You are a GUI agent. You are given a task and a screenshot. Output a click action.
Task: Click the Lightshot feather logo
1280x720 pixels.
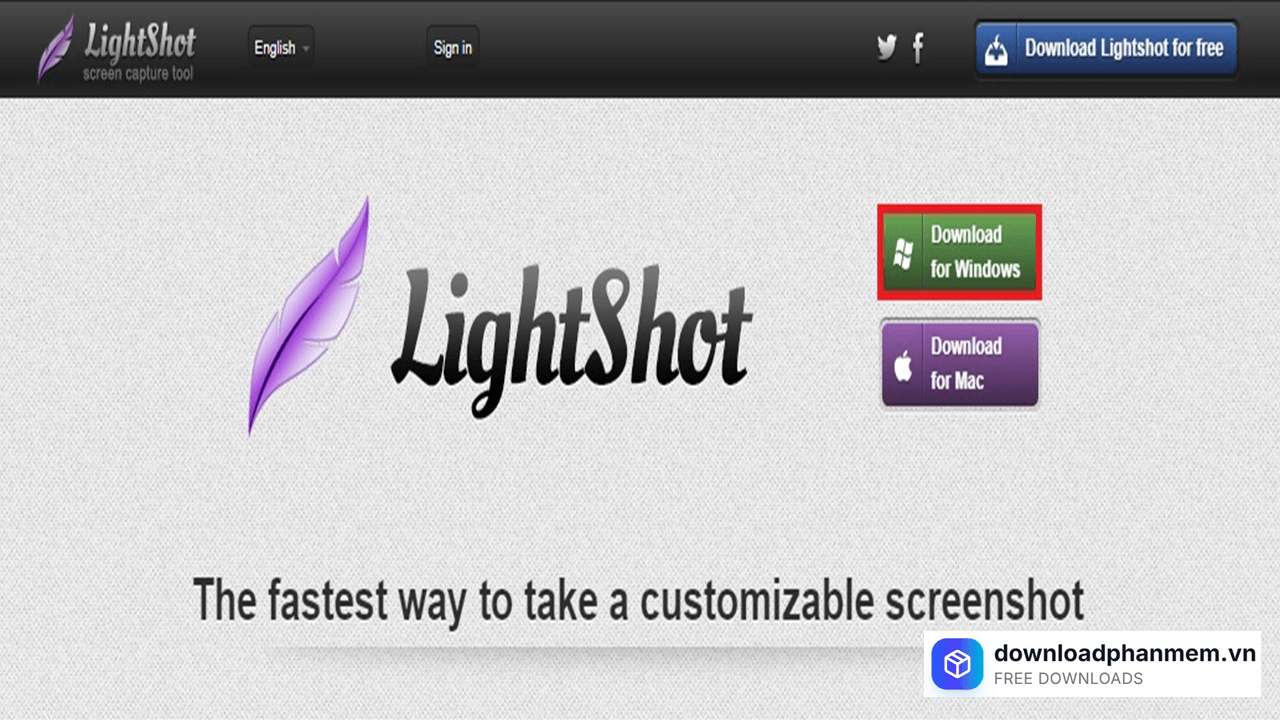tap(57, 45)
